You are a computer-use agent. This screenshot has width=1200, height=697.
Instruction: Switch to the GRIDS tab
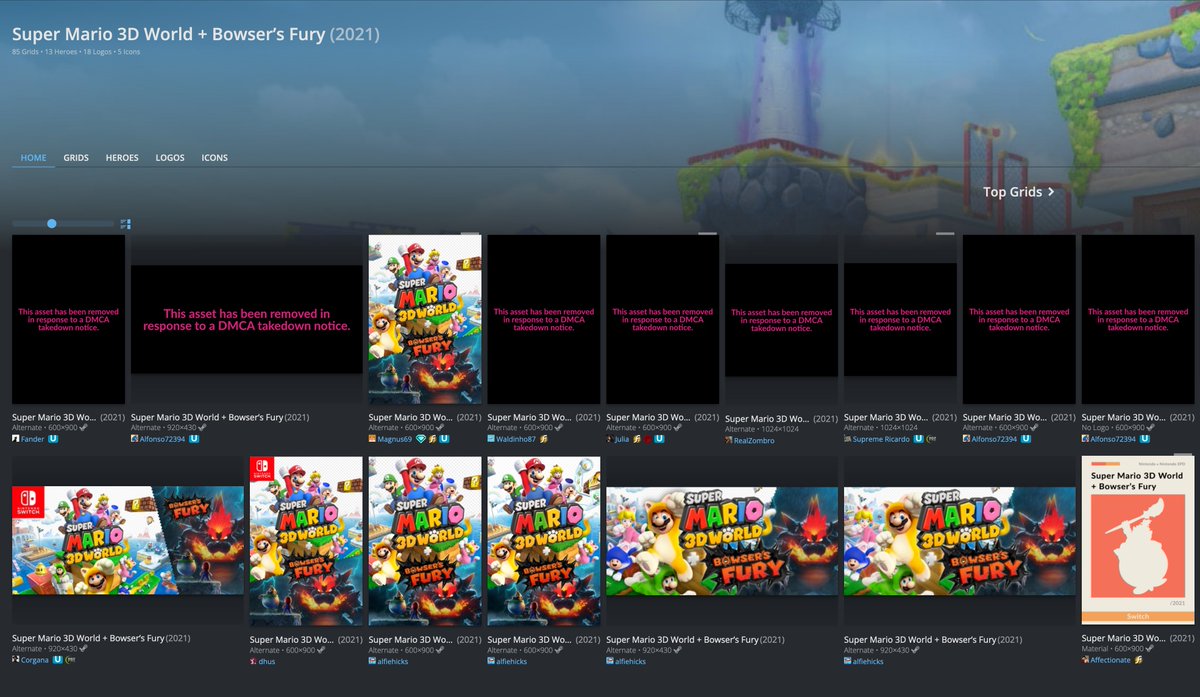click(x=76, y=158)
